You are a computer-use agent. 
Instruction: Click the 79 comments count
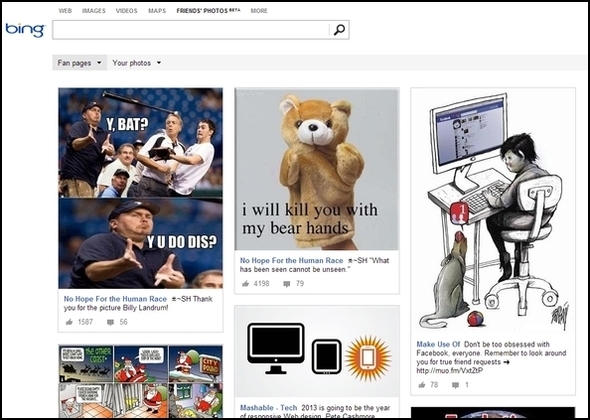(x=300, y=284)
